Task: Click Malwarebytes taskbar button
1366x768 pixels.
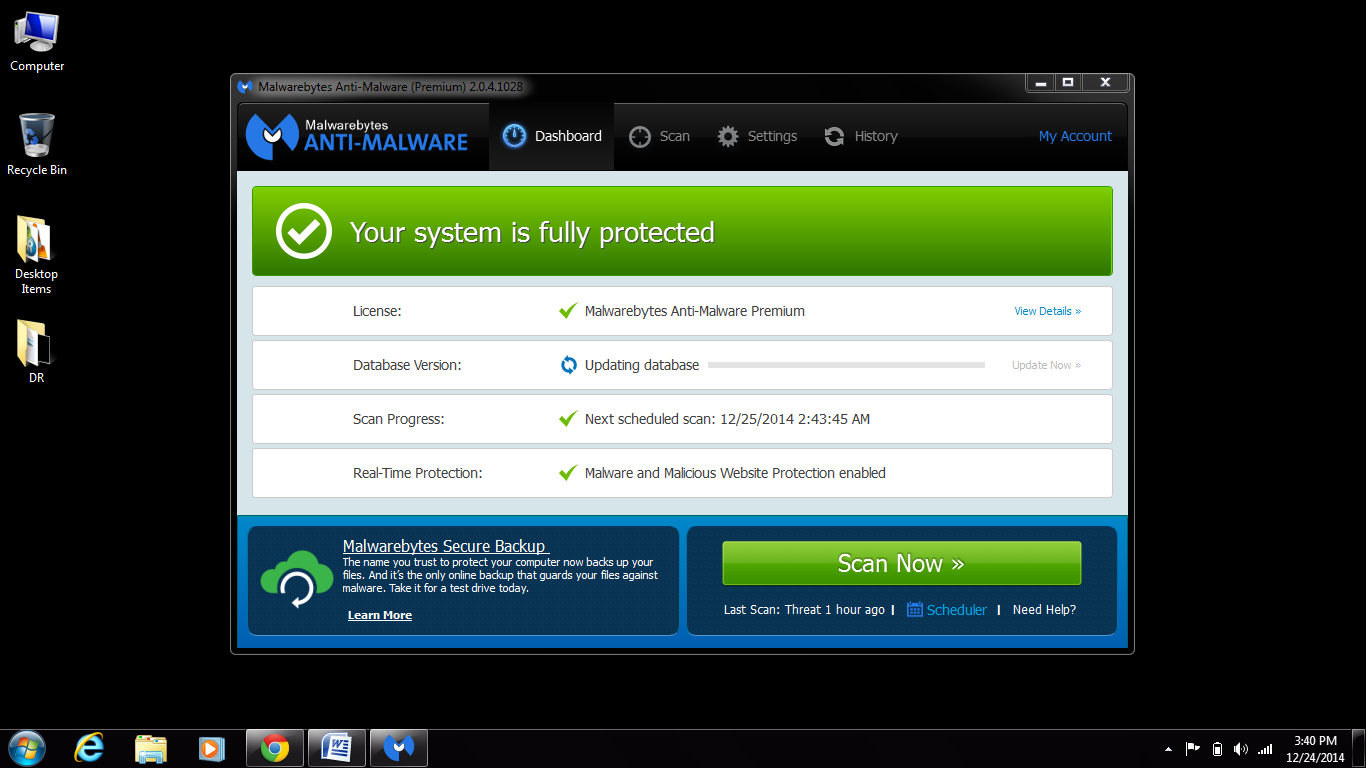Action: click(399, 748)
